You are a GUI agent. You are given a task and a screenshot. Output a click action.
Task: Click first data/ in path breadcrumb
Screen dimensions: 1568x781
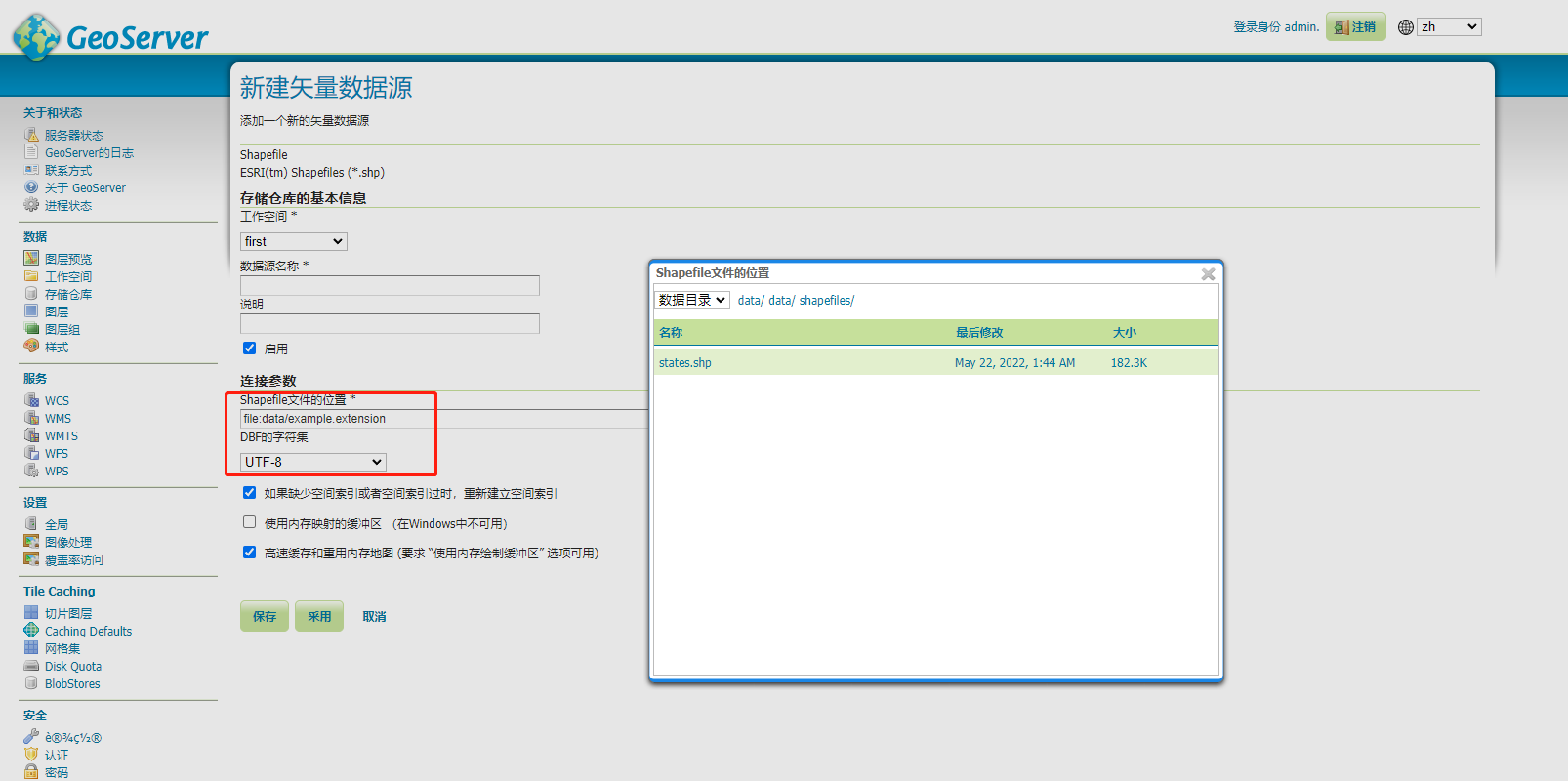click(x=751, y=301)
